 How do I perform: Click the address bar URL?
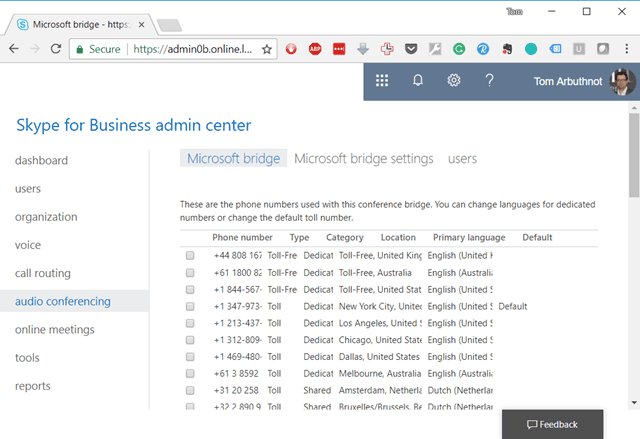coord(193,49)
